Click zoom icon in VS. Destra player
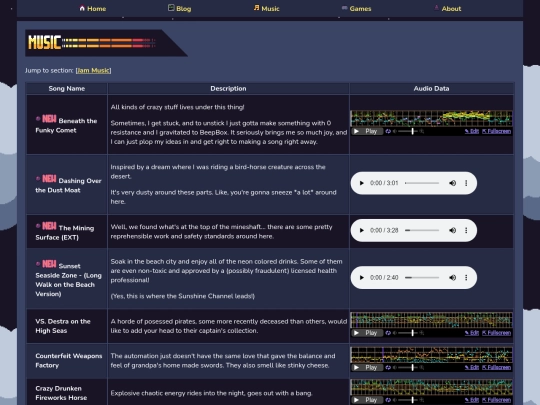 (422, 333)
